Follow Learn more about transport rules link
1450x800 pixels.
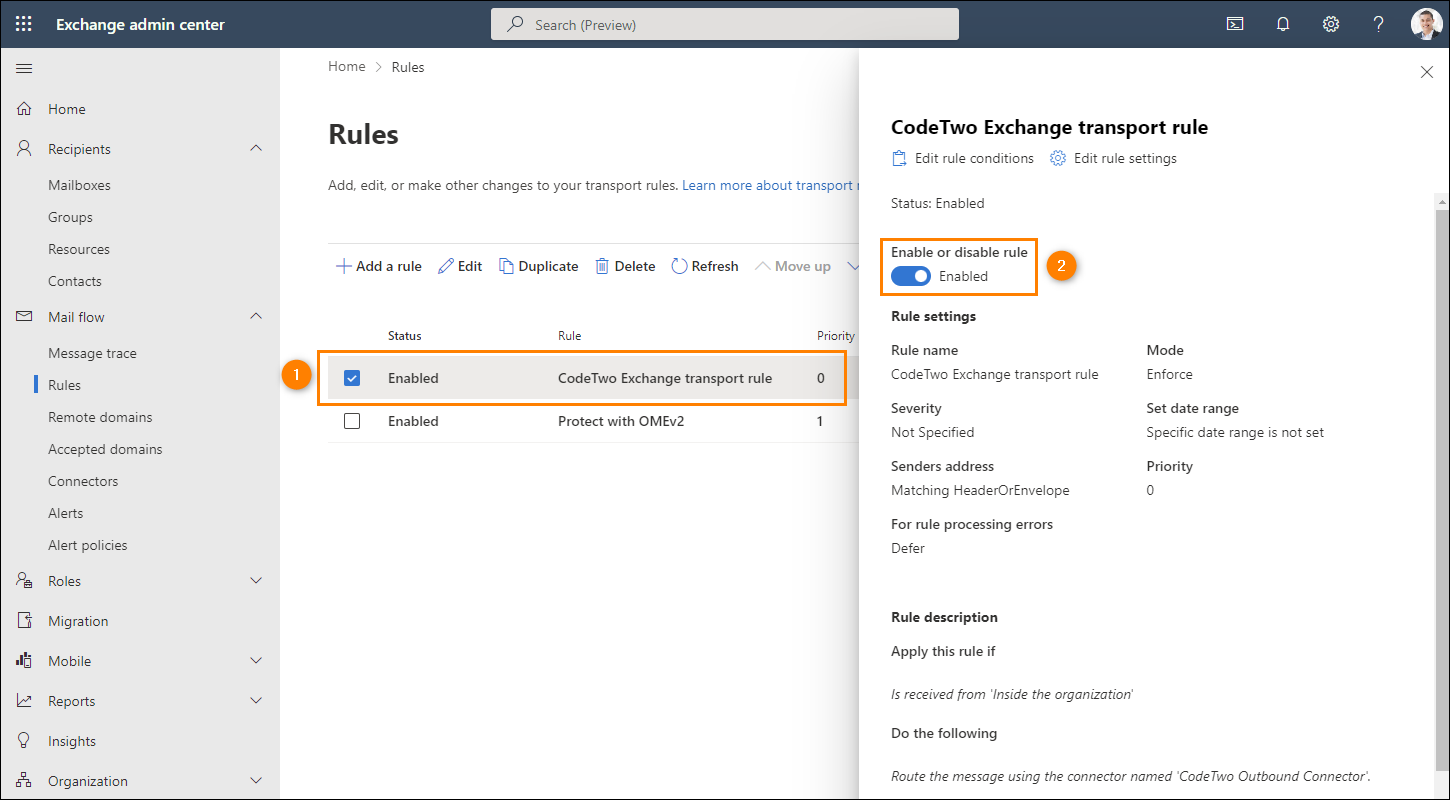(x=770, y=186)
